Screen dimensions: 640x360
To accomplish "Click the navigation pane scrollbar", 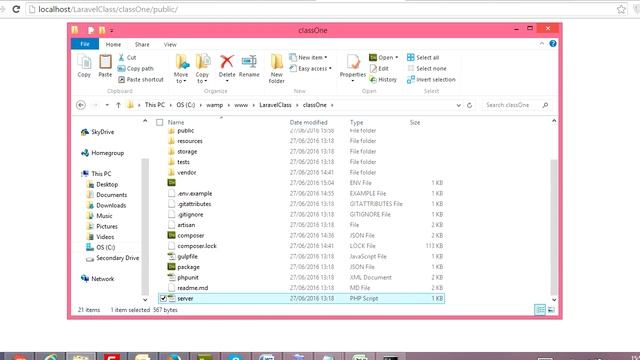I will click(x=145, y=227).
